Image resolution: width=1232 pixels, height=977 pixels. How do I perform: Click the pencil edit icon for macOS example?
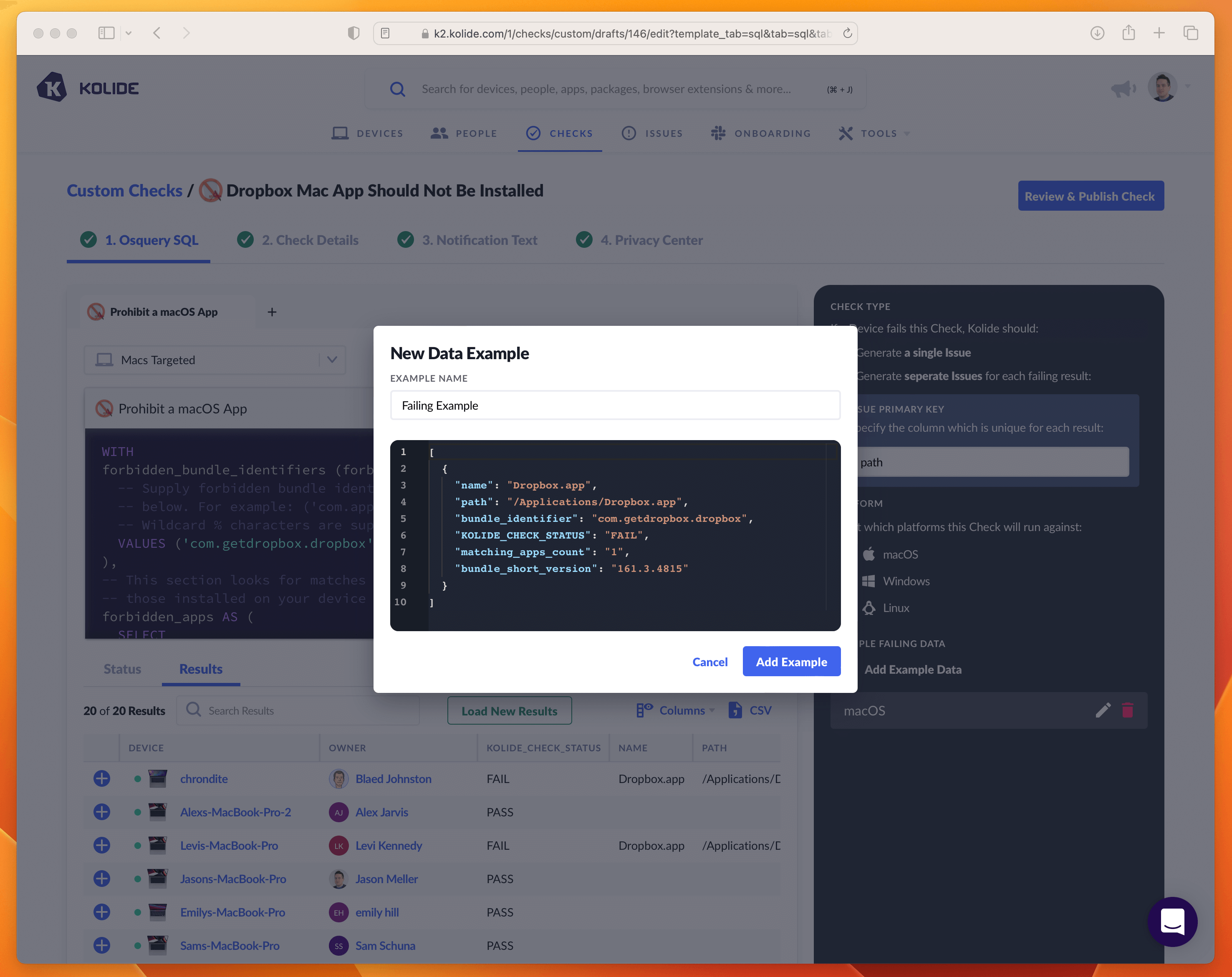pyautogui.click(x=1103, y=710)
